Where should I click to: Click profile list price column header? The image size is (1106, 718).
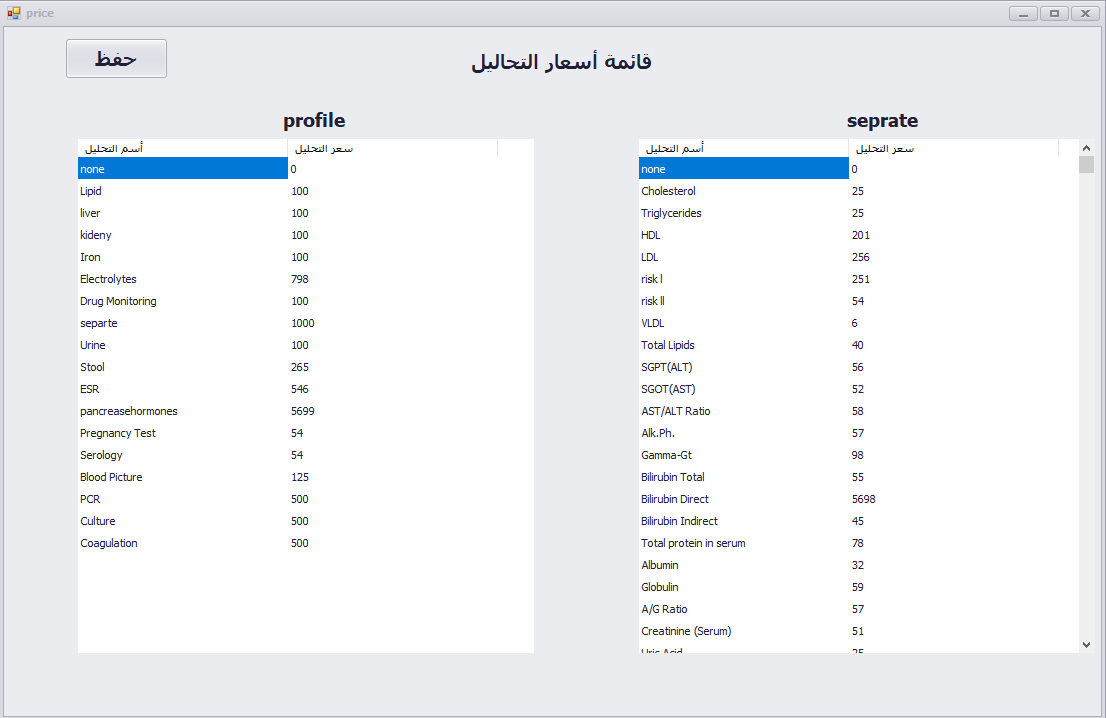point(392,148)
